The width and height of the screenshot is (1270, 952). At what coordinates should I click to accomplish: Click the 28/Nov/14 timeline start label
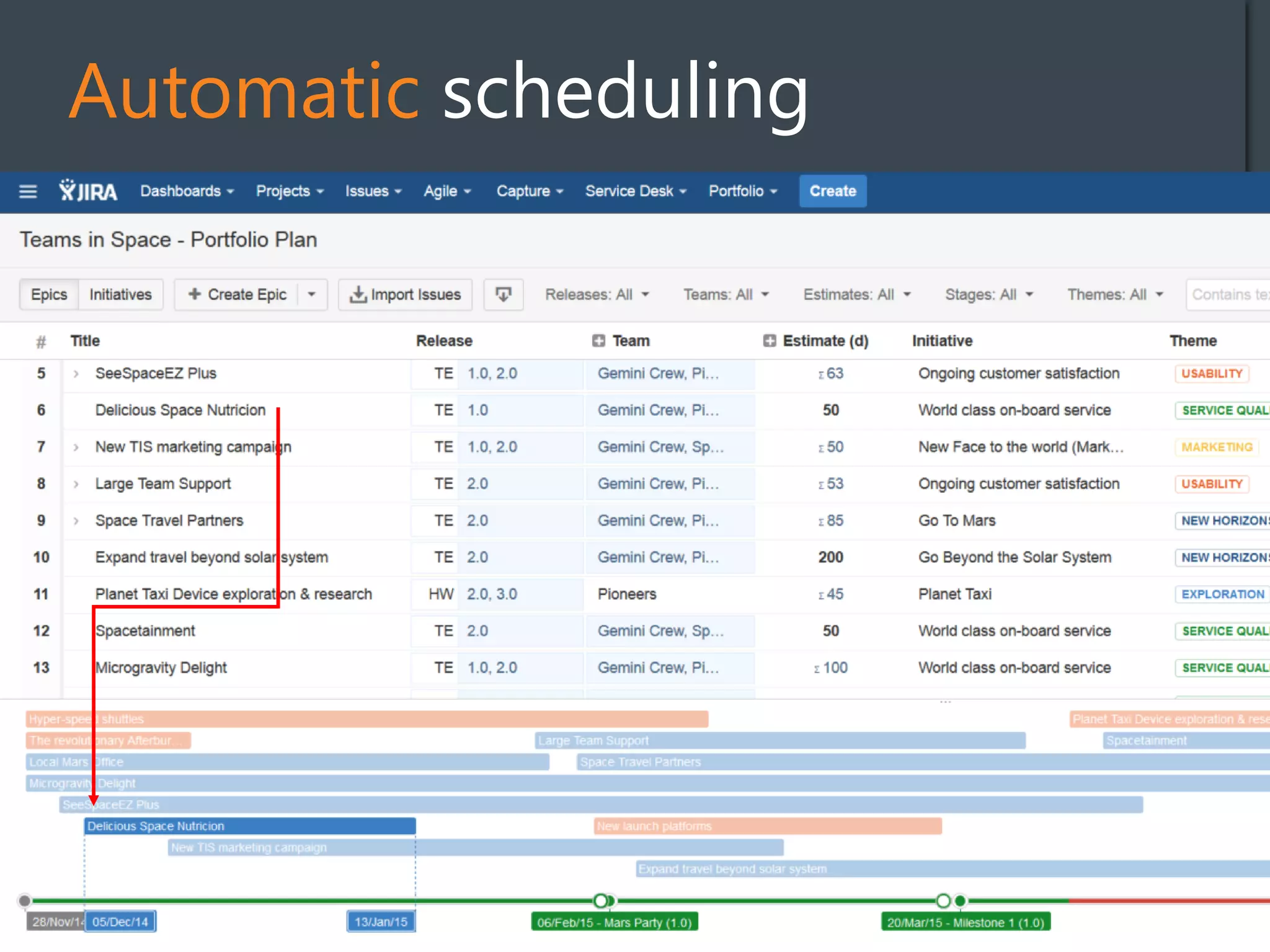click(x=56, y=922)
